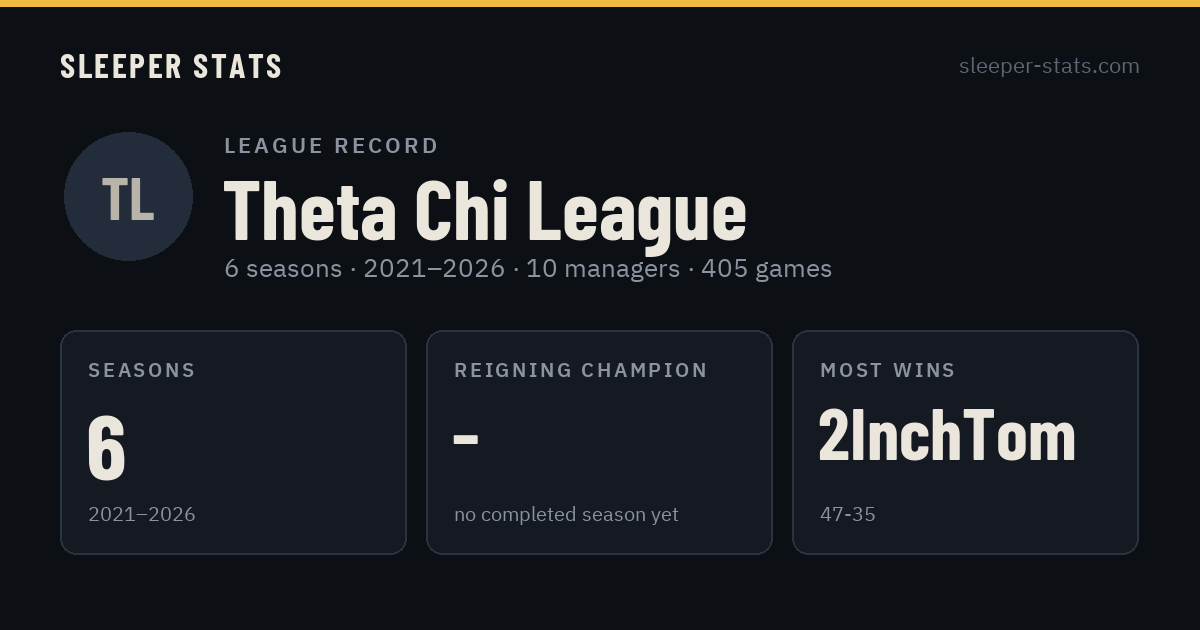Click the TL league avatar circle
This screenshot has height=630, width=1200.
[128, 196]
